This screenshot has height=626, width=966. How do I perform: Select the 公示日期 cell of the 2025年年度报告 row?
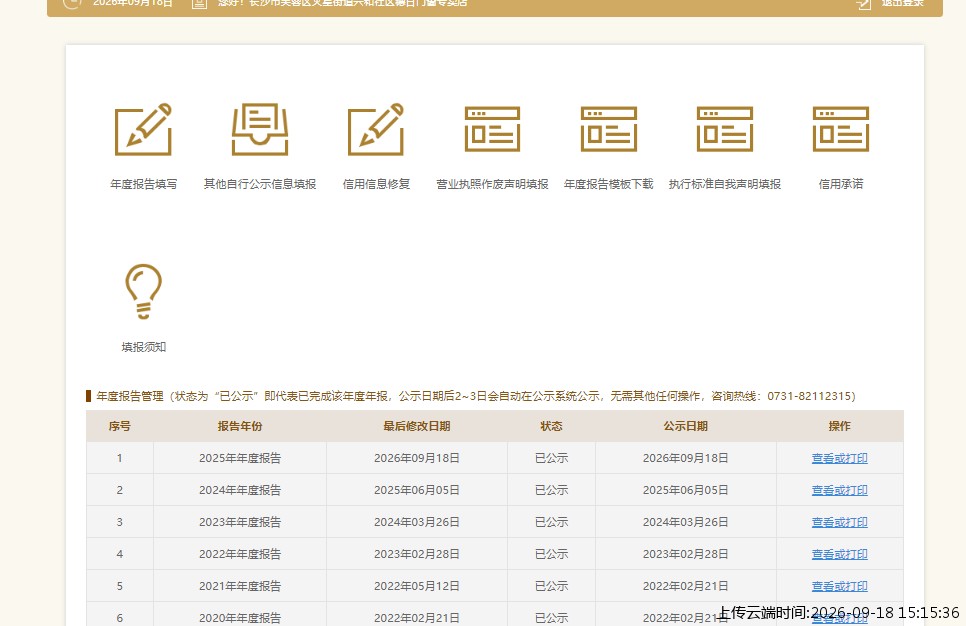(x=686, y=458)
